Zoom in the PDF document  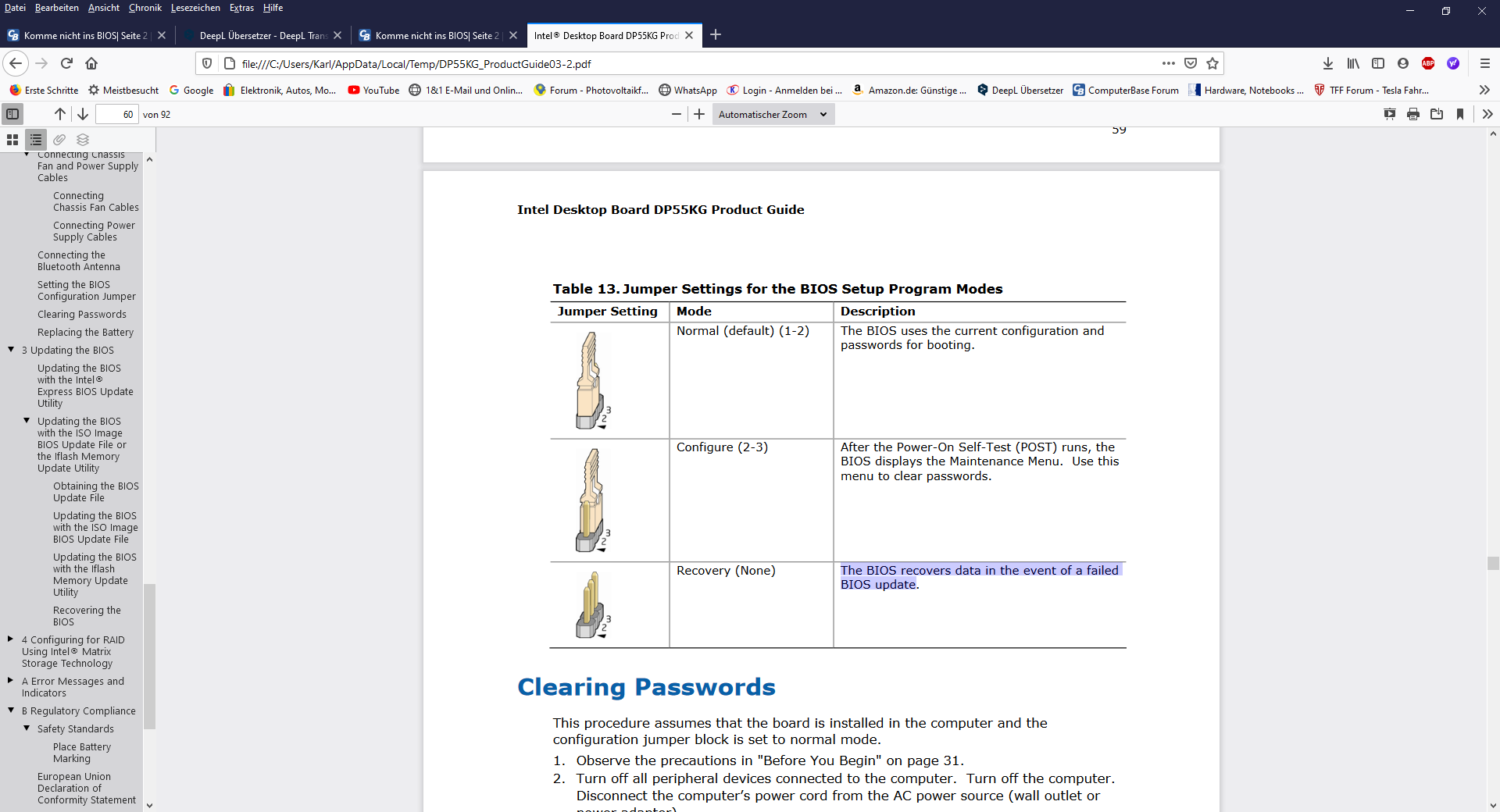(699, 114)
